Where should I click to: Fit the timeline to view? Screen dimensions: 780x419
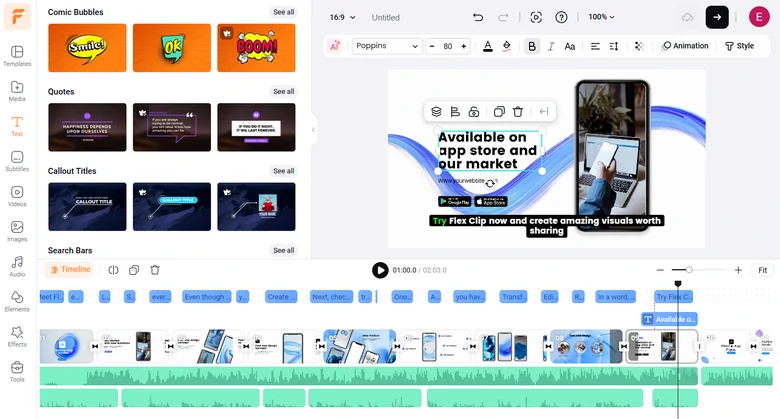coord(763,270)
